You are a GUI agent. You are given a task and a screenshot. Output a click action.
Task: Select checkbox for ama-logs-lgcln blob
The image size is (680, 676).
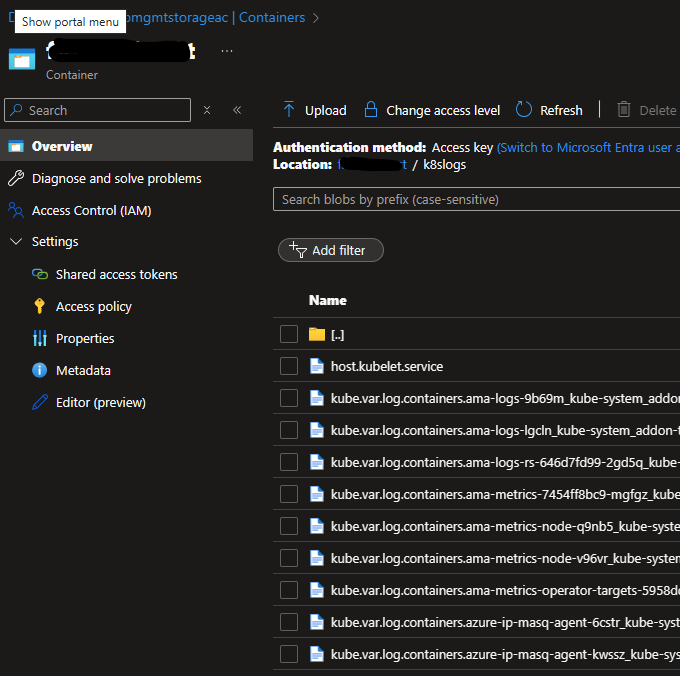point(289,430)
